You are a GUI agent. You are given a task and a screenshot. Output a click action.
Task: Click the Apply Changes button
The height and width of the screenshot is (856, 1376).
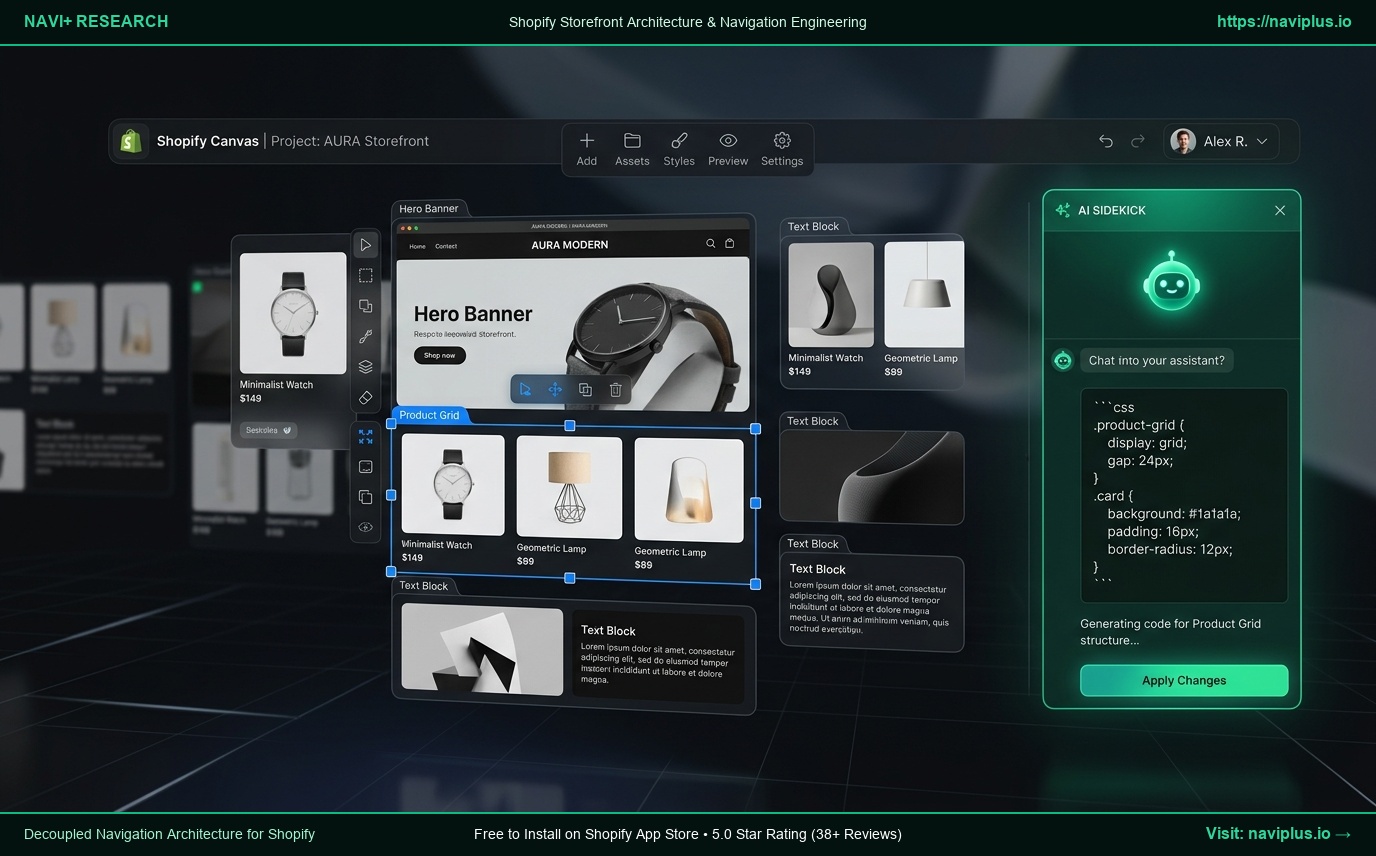tap(1184, 681)
